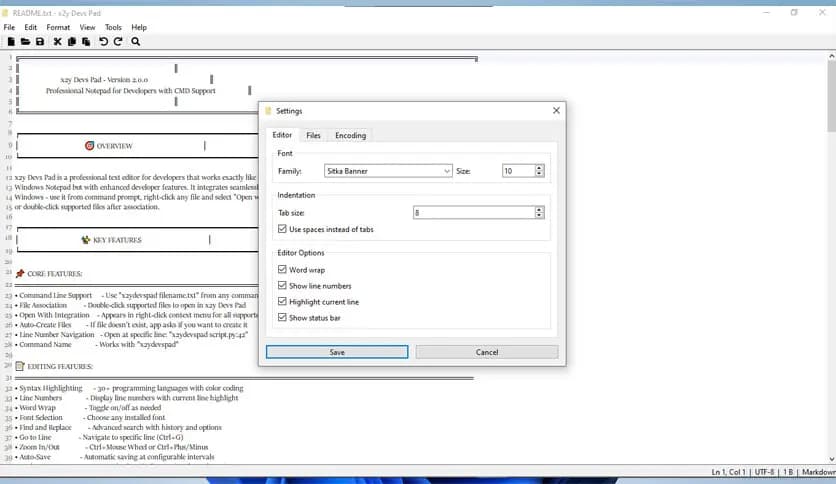Open the Help menu
Screen dimensions: 836x484
[139, 27]
